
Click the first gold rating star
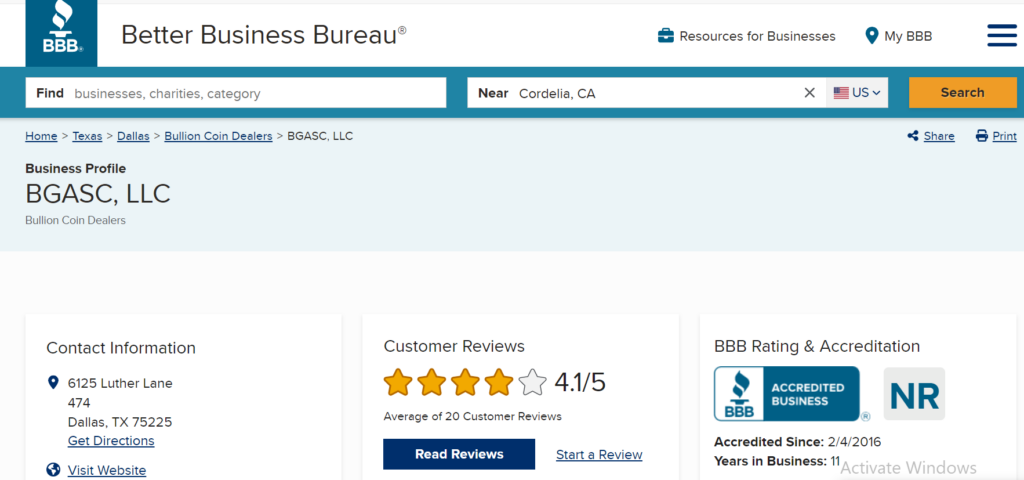pyautogui.click(x=397, y=382)
